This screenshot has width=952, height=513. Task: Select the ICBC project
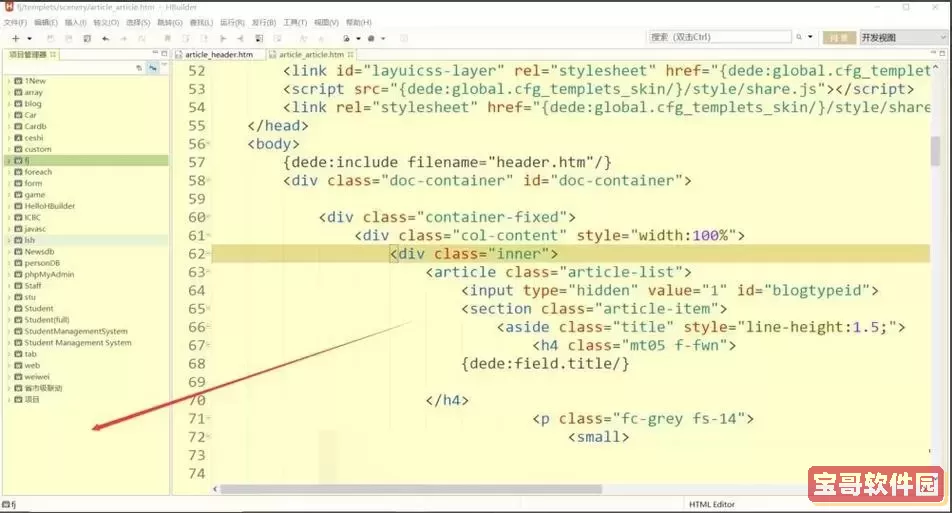[33, 217]
